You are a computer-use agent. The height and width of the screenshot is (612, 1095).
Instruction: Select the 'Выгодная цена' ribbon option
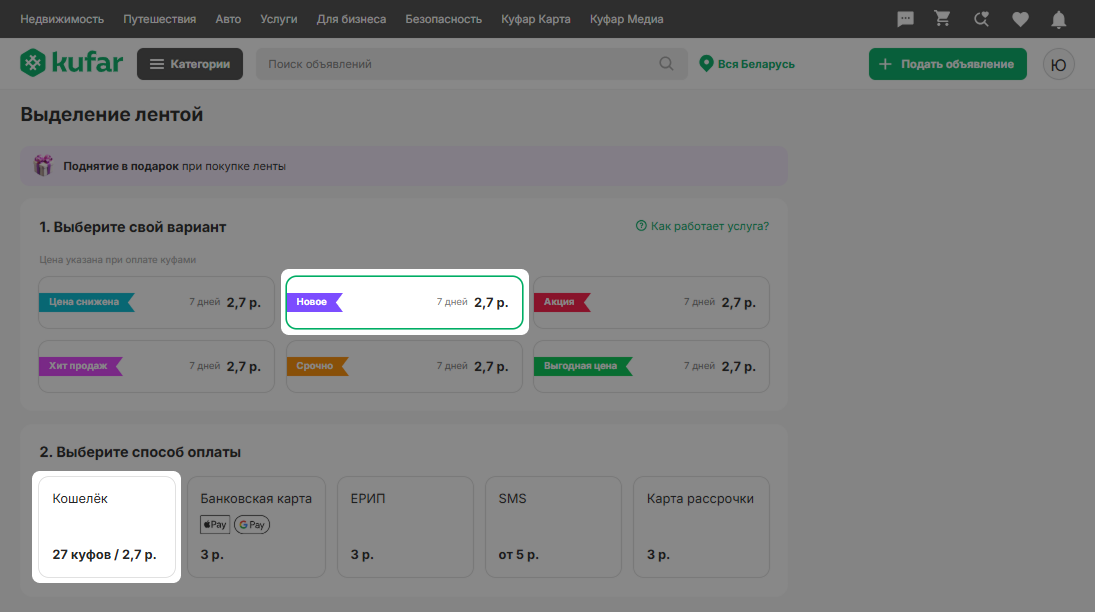pos(652,366)
